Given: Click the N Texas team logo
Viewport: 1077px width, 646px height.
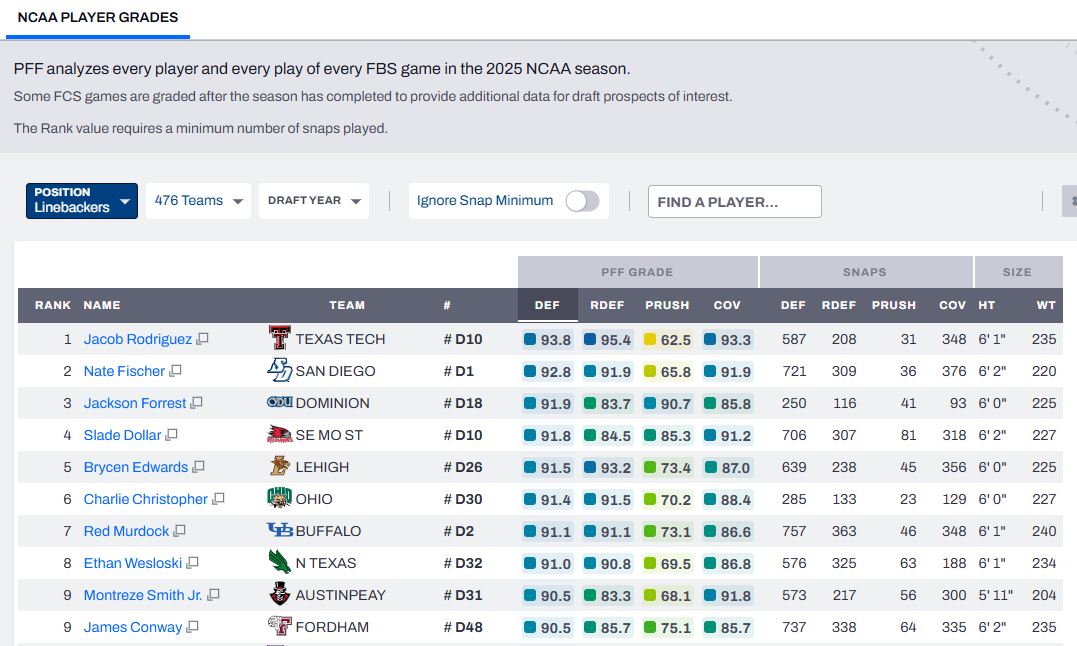Looking at the screenshot, I should click(279, 562).
